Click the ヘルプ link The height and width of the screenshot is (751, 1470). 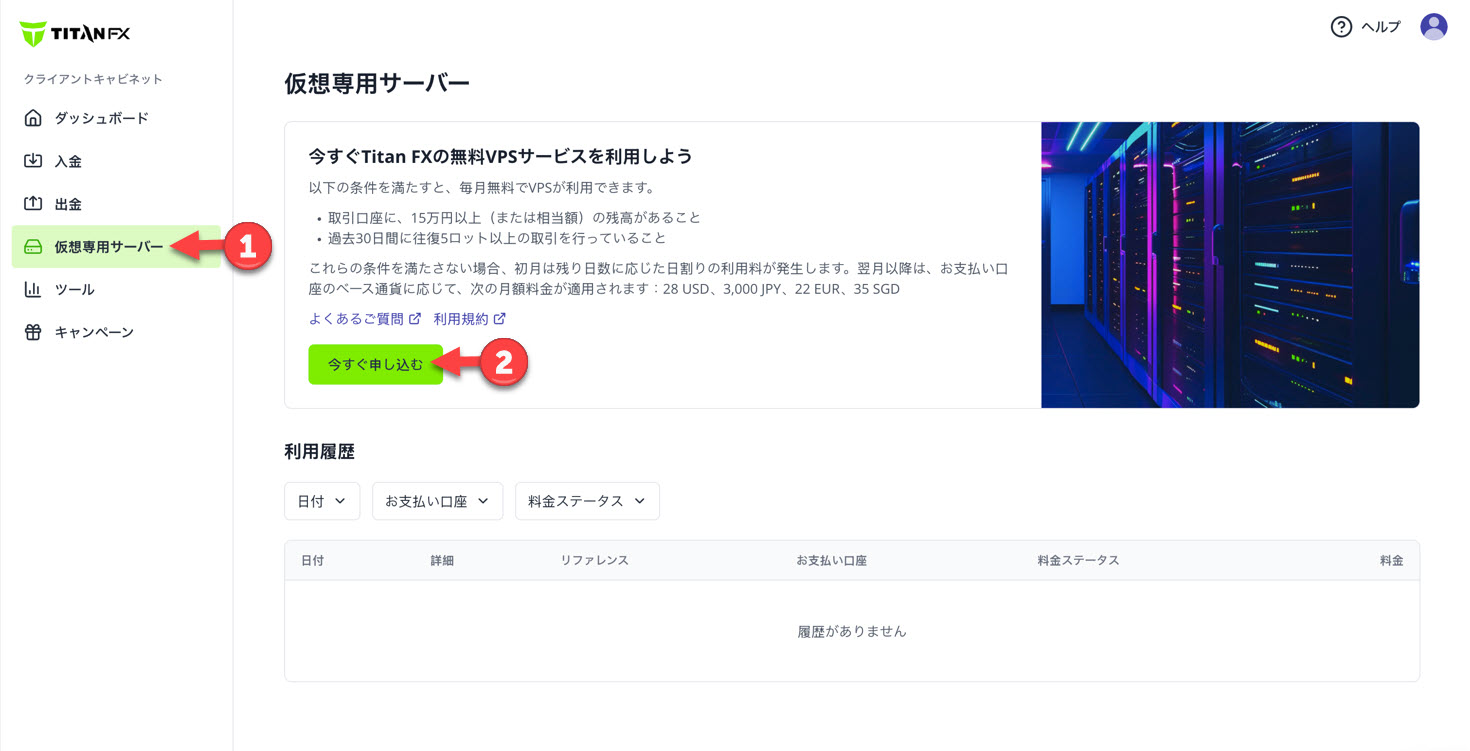tap(1381, 27)
